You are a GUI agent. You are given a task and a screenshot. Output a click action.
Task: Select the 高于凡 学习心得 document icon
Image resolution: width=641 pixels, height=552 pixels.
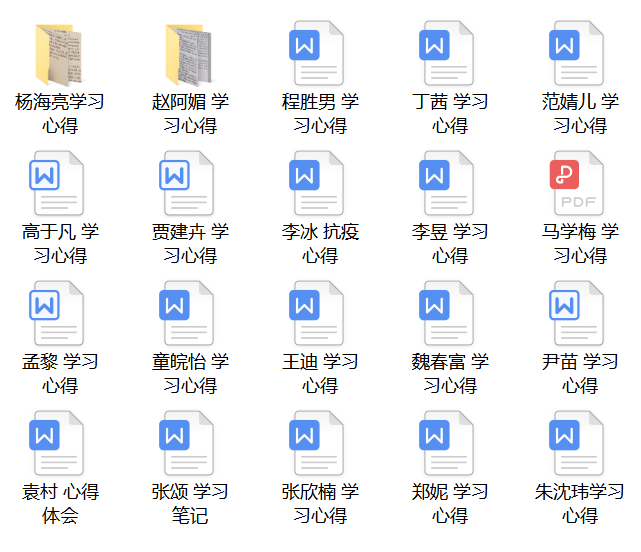56,183
